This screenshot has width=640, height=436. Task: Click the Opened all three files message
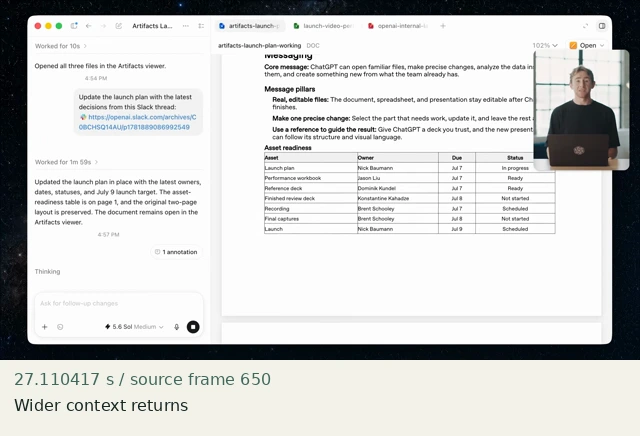[x=100, y=66]
